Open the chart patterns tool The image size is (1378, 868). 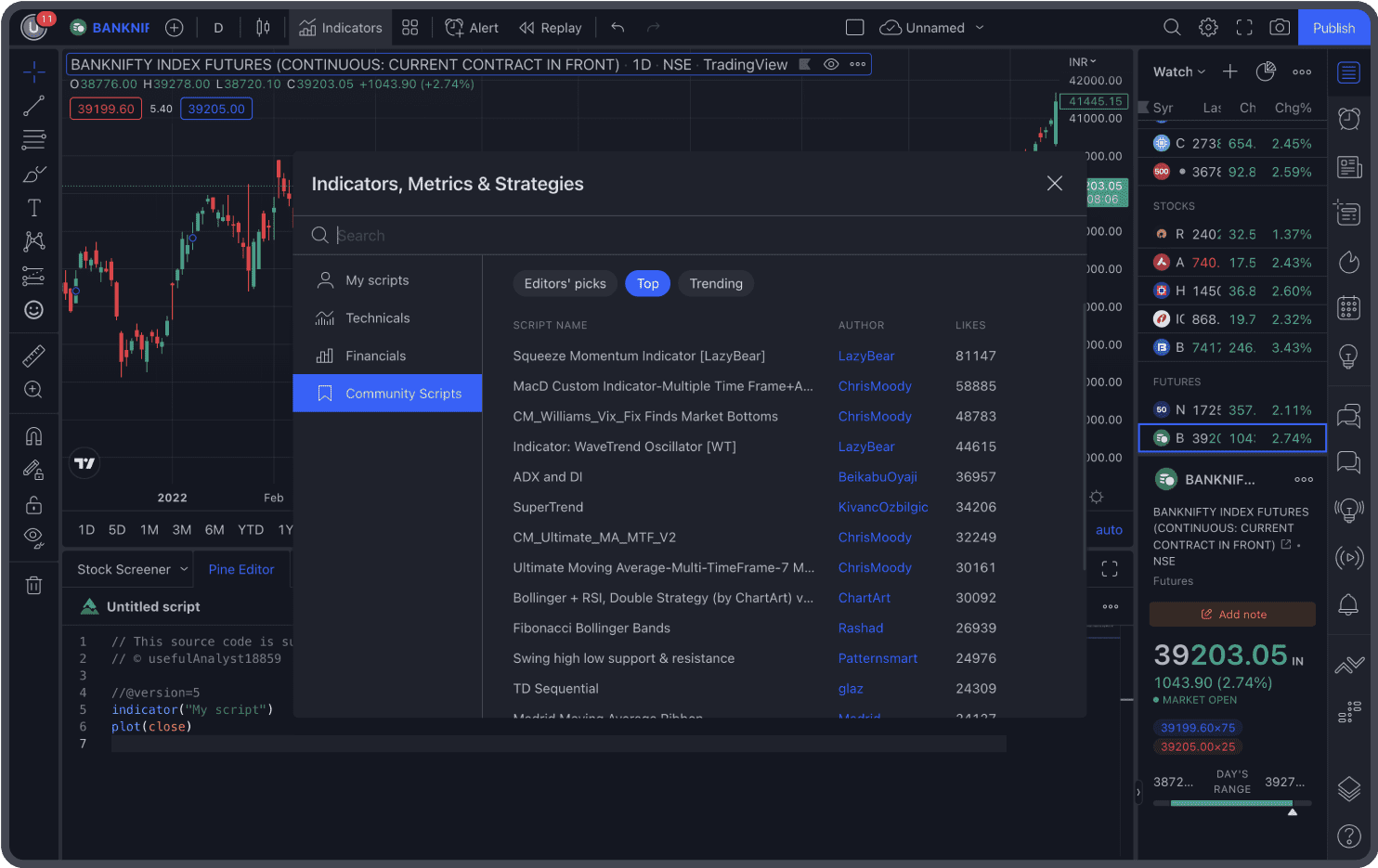click(x=33, y=241)
